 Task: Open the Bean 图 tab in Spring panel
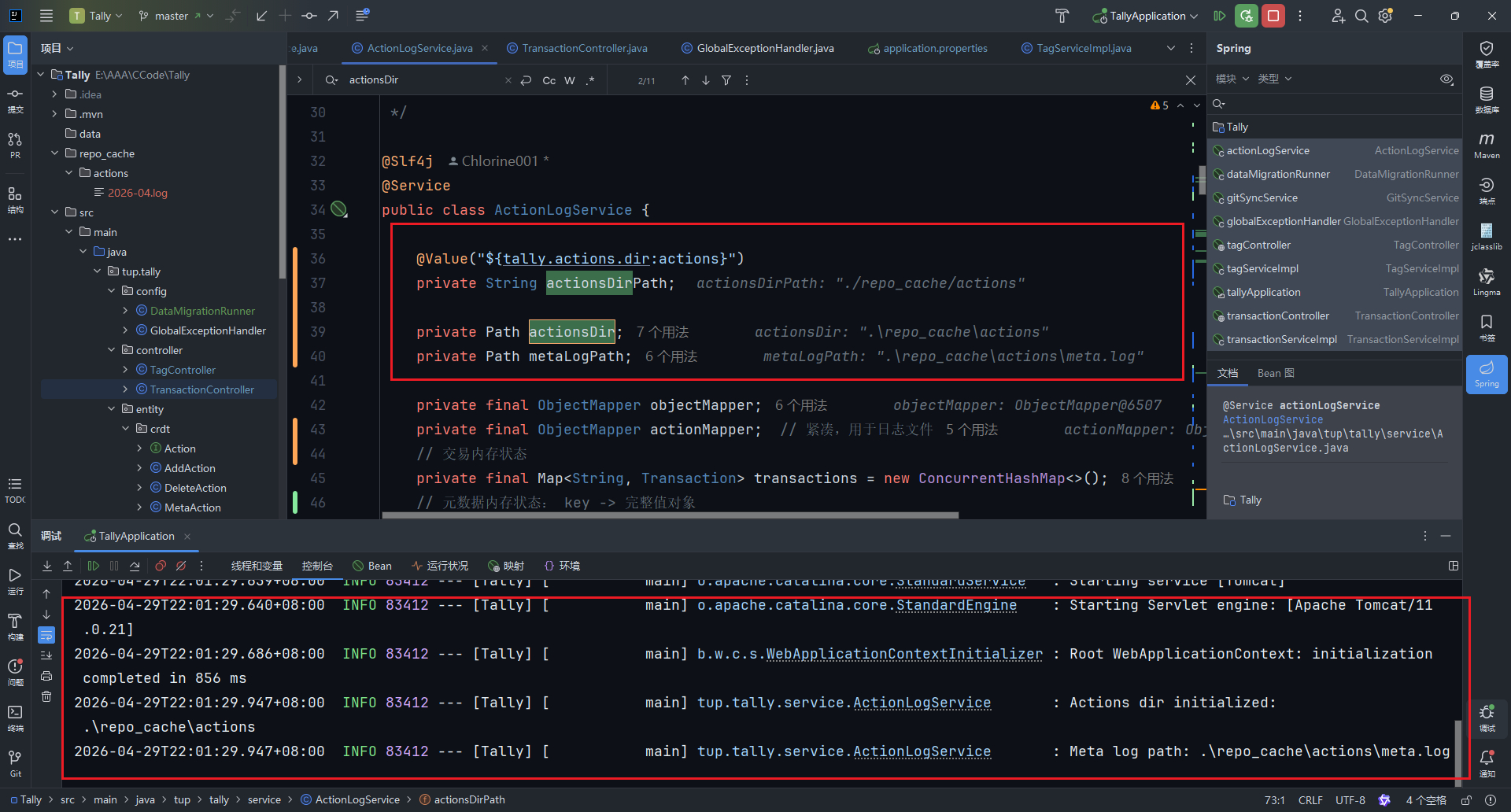pos(1276,373)
